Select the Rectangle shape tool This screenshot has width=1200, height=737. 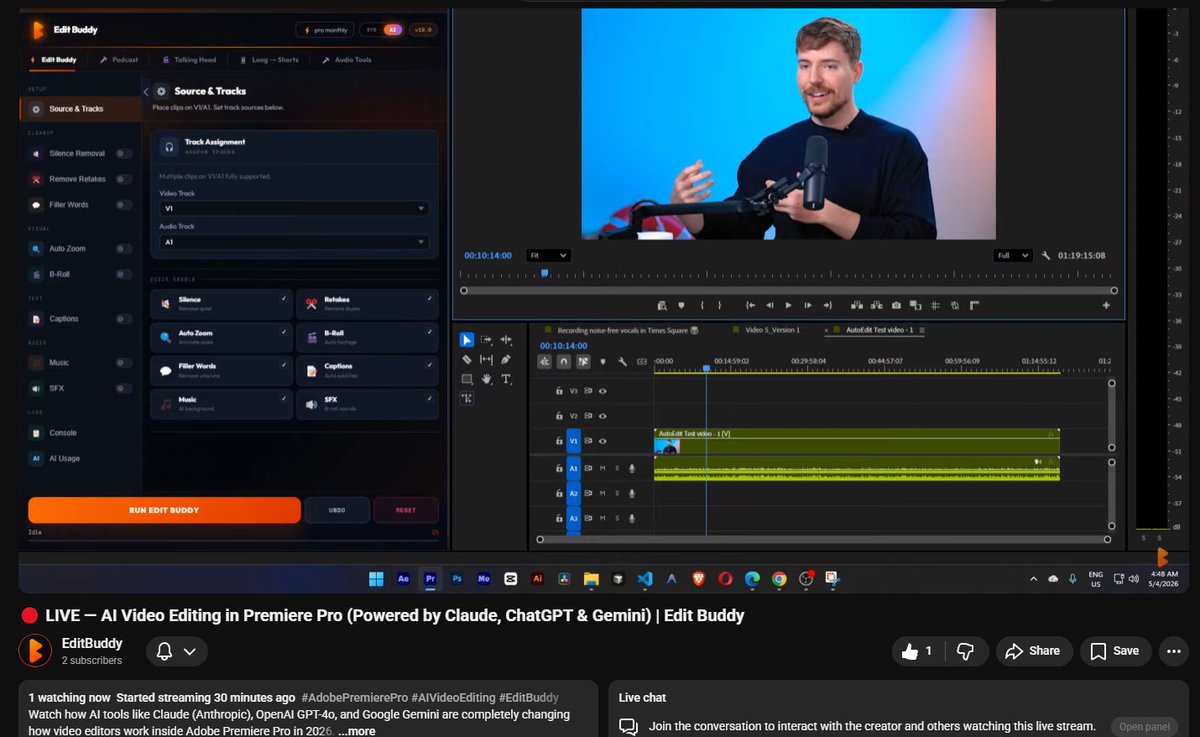pos(467,379)
